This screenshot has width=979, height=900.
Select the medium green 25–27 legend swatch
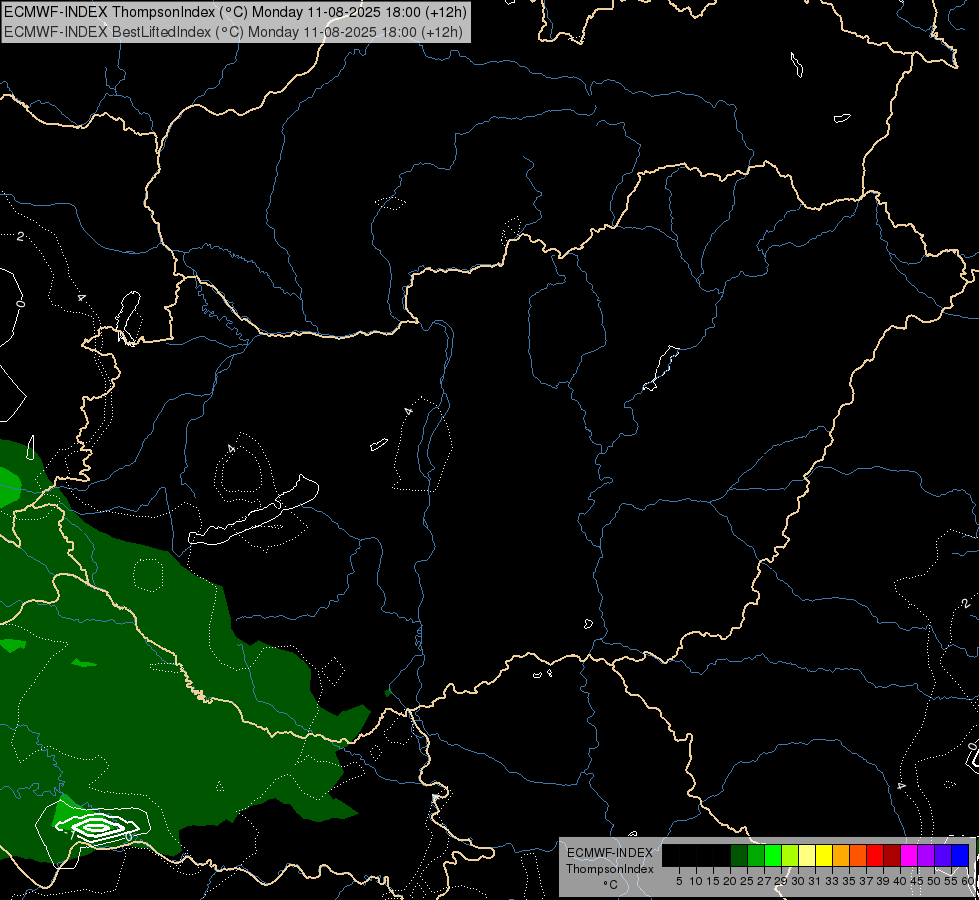click(x=756, y=855)
